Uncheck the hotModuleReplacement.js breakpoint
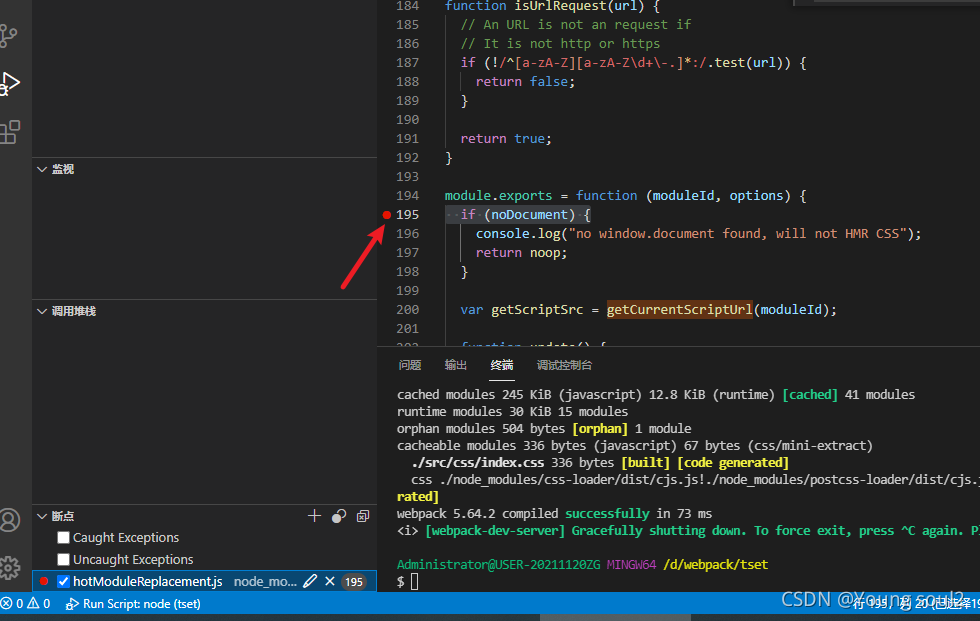Viewport: 980px width, 621px height. 63,581
